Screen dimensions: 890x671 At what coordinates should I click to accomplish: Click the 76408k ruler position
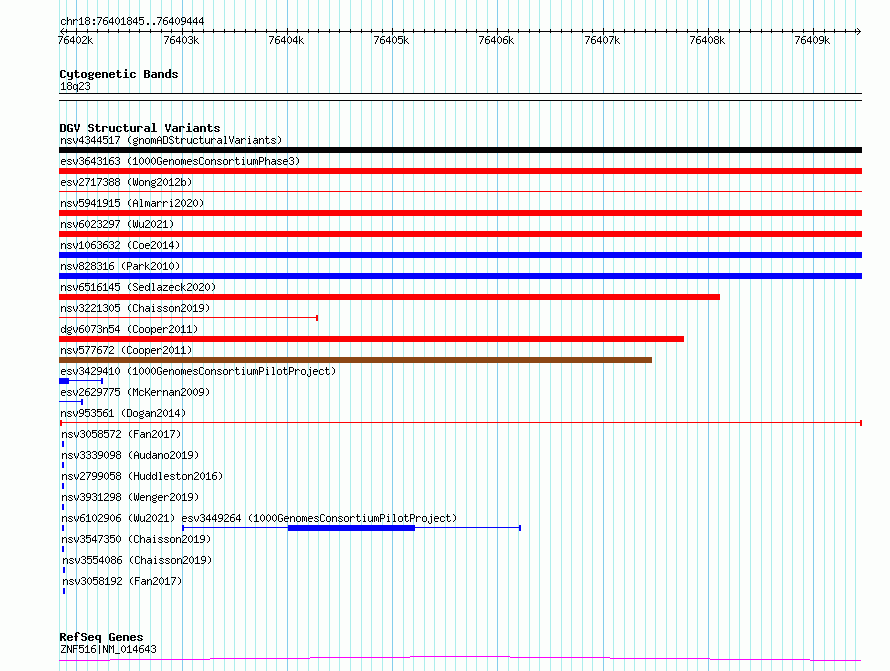click(x=708, y=40)
